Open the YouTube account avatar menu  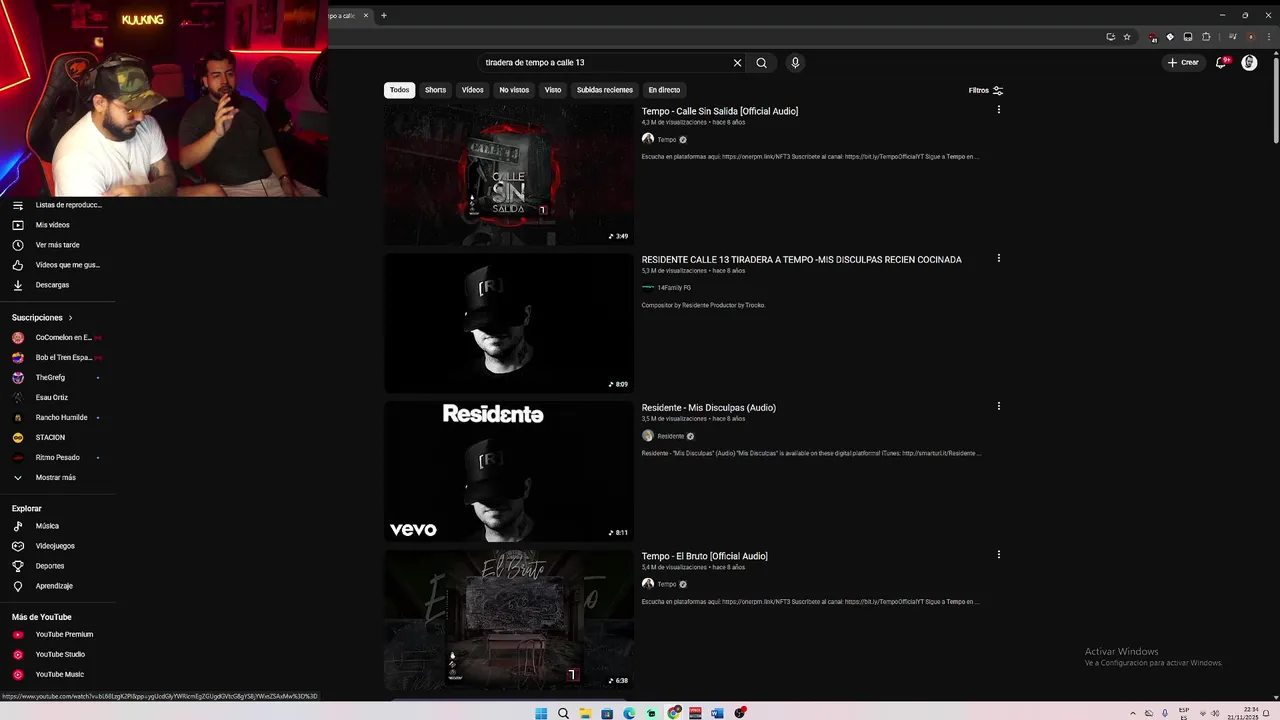pos(1249,62)
